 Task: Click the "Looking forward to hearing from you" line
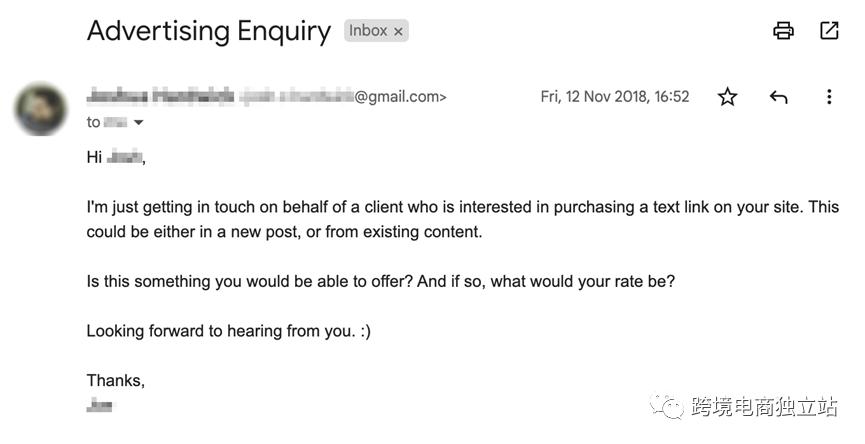click(228, 330)
